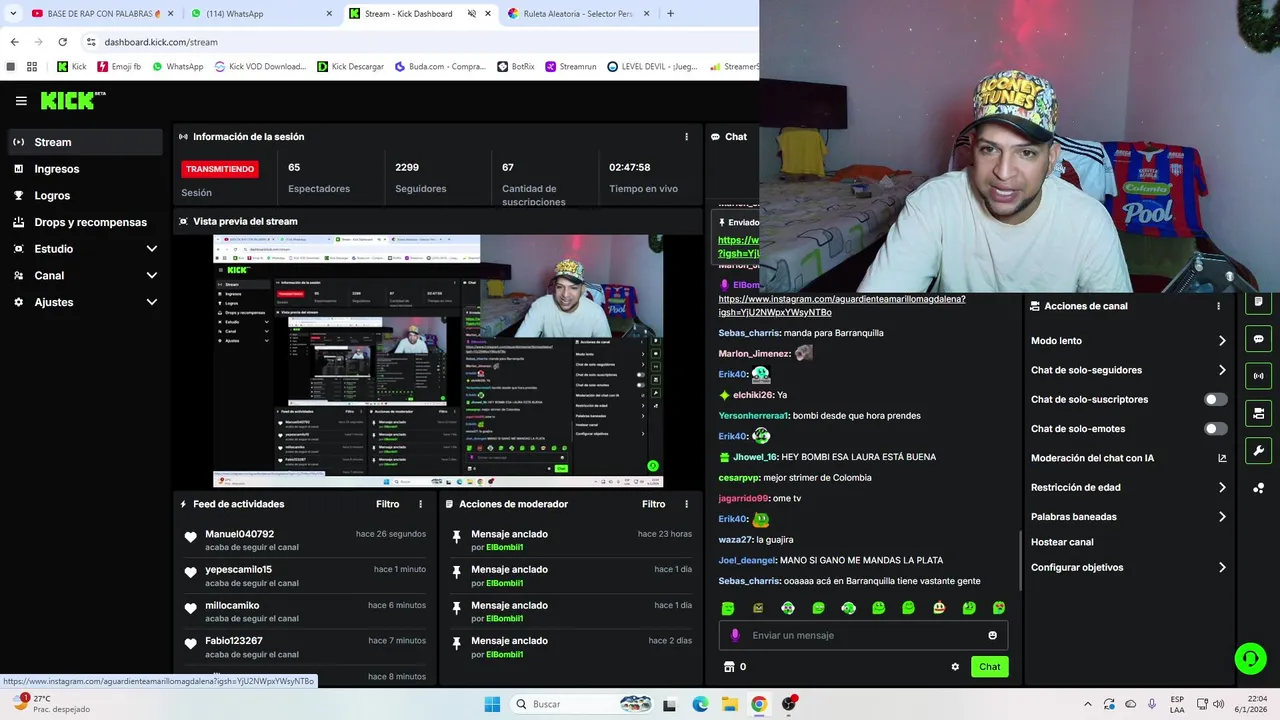Click the broadcast signal icon in right sidebar
1280x720 pixels.
pos(1258,376)
